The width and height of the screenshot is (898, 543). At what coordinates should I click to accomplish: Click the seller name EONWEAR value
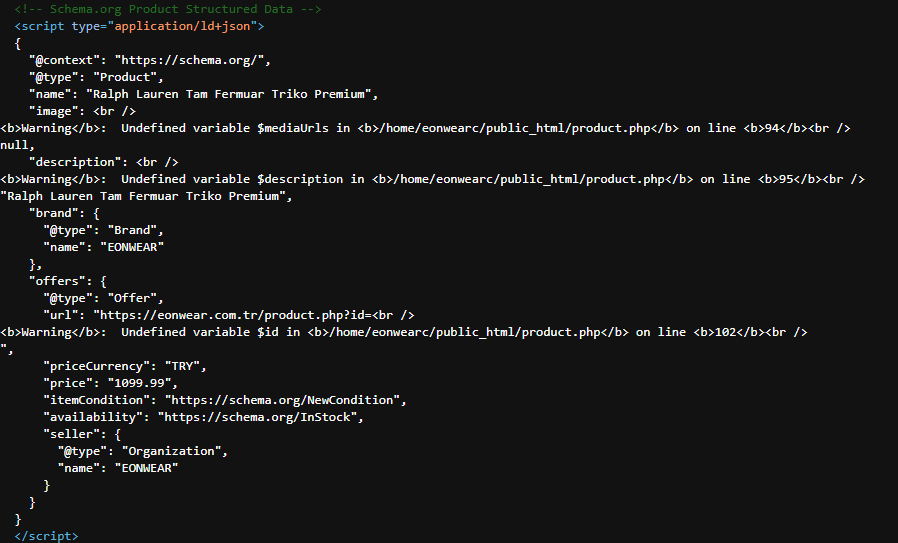coord(147,468)
